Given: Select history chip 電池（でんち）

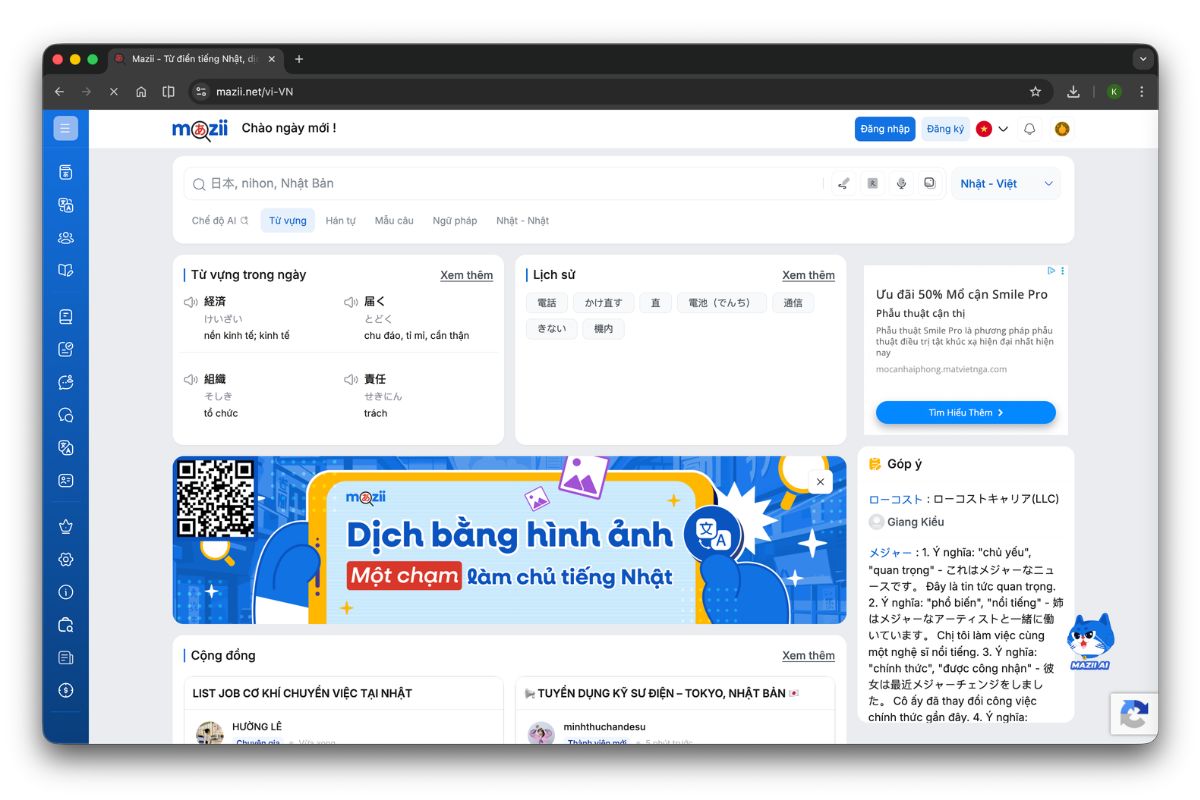Looking at the screenshot, I should [x=721, y=303].
